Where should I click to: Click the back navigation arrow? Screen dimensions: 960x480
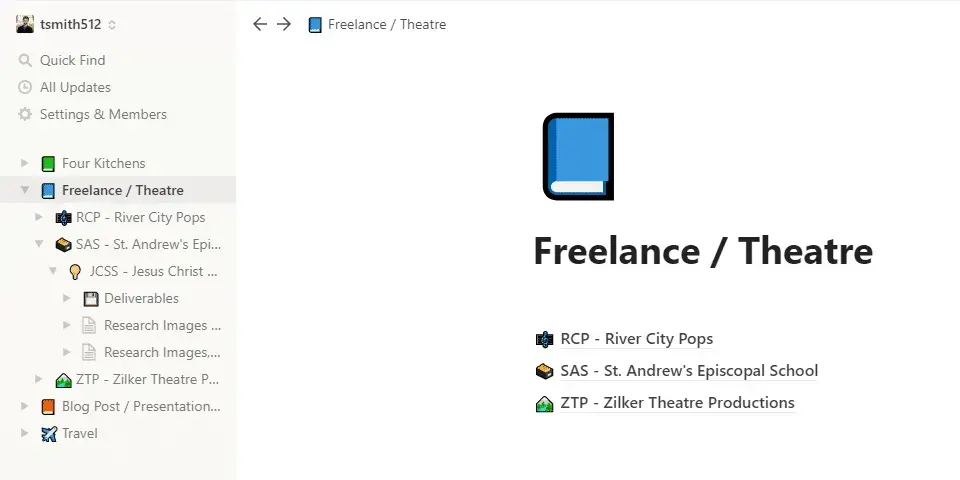tap(260, 24)
